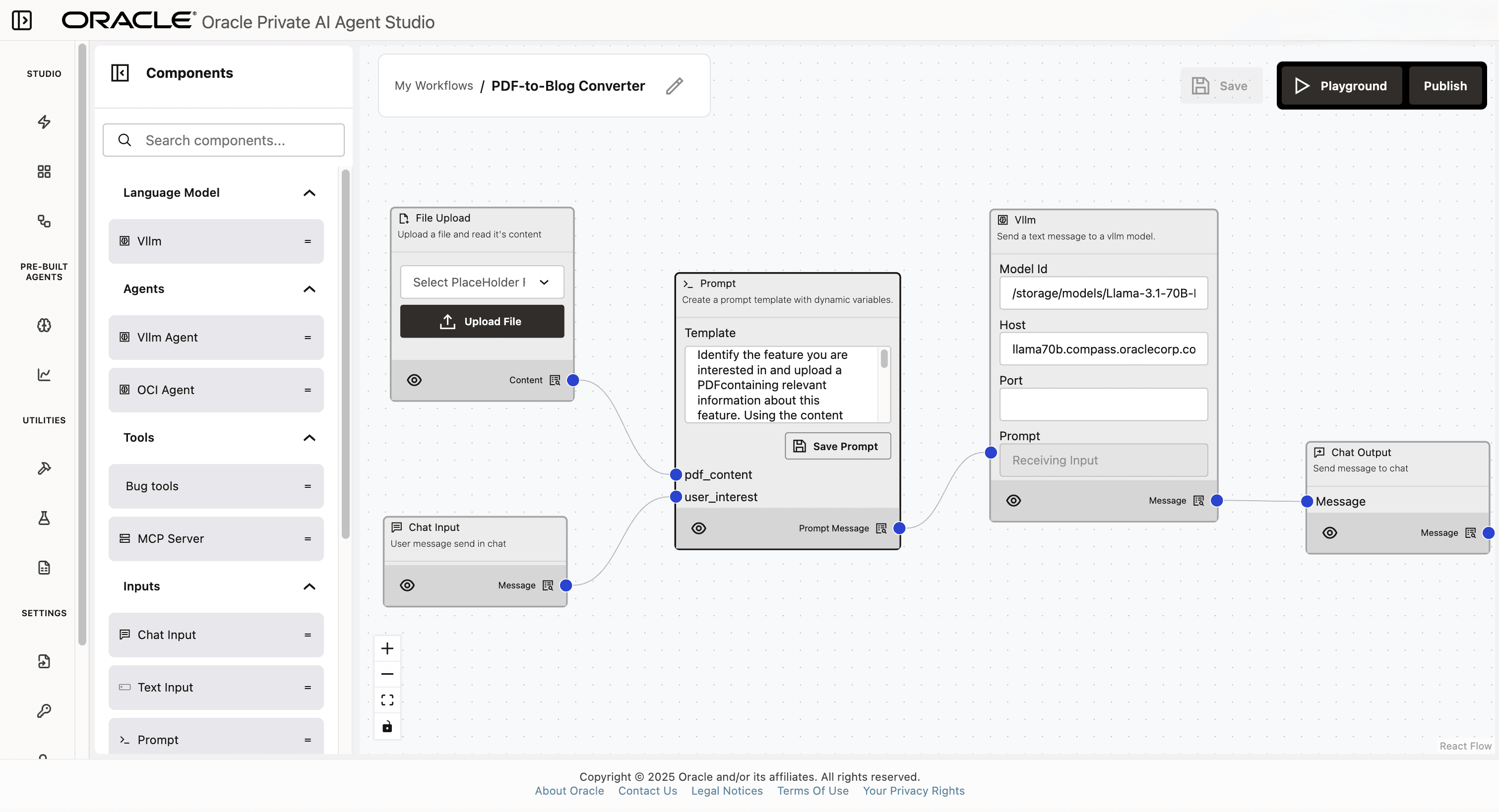Click the hammer tool icon in Utilities
Image resolution: width=1499 pixels, height=812 pixels.
[x=44, y=467]
